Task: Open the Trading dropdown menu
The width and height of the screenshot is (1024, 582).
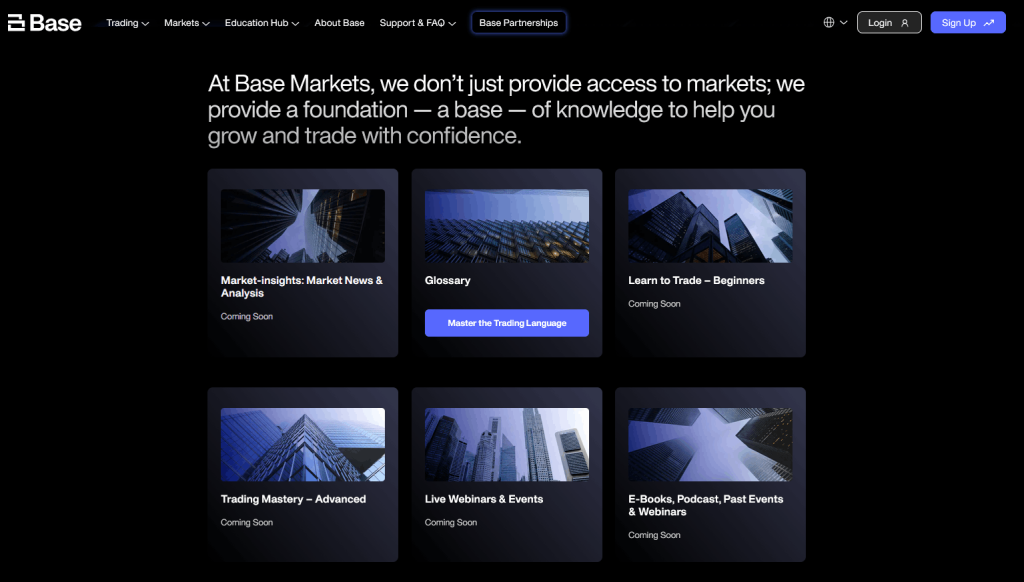Action: point(127,23)
